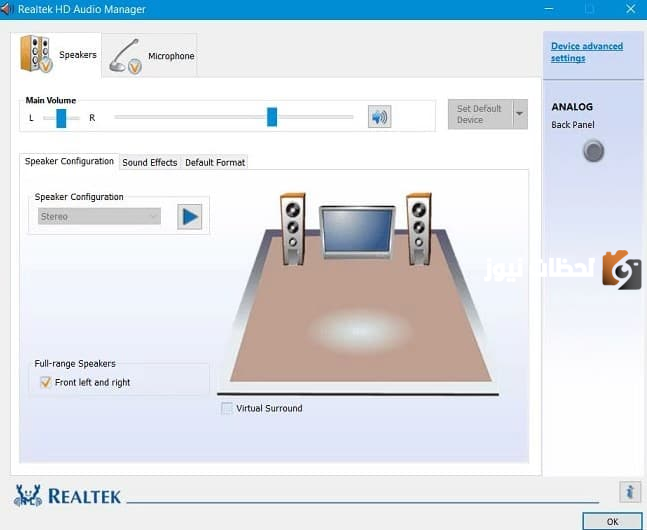Open the Default Format tab

pos(215,163)
